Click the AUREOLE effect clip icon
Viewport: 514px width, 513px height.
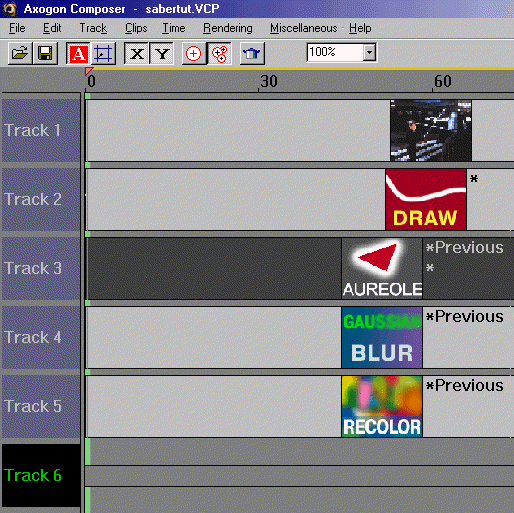382,268
